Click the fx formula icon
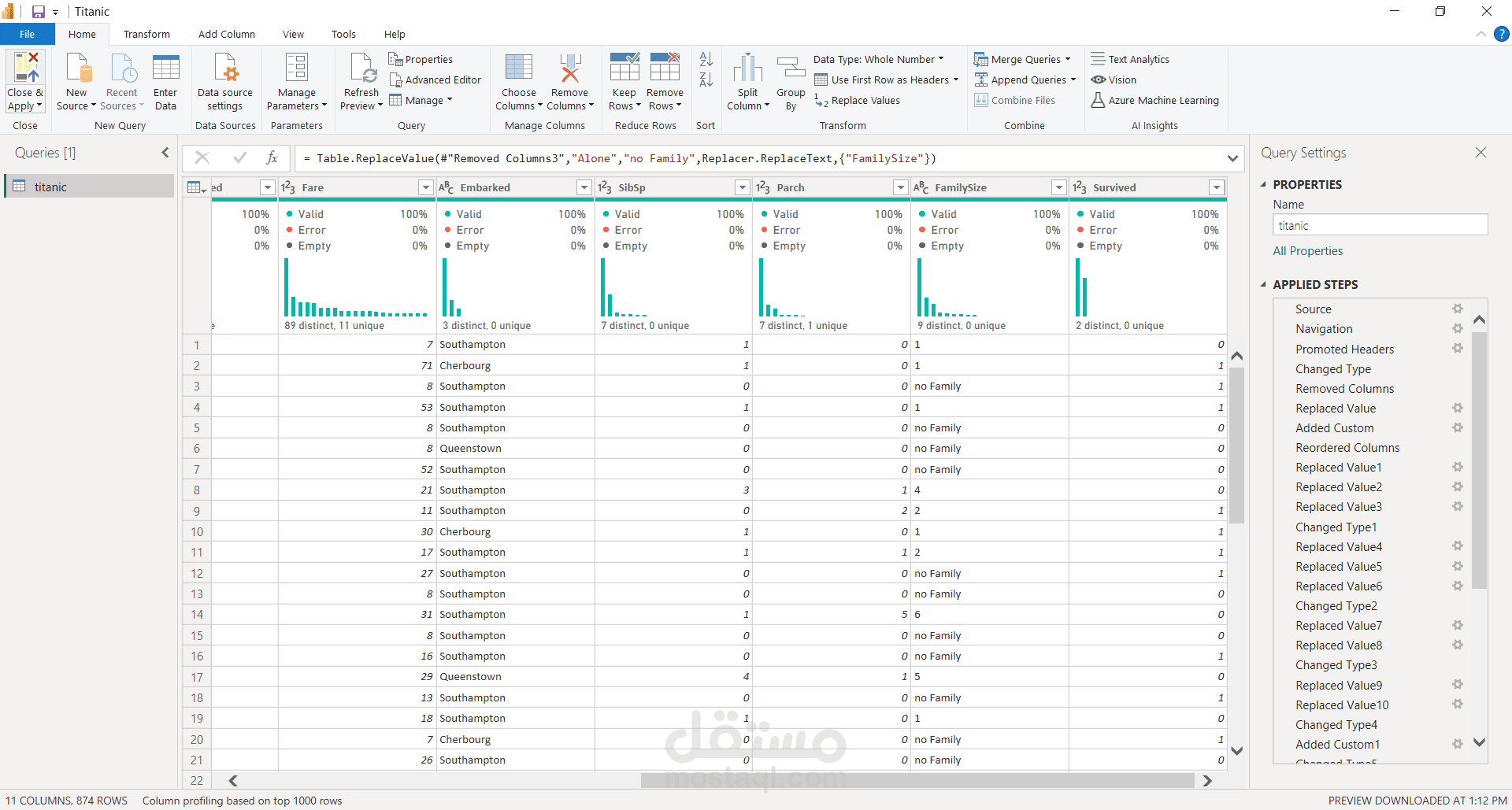Image resolution: width=1512 pixels, height=810 pixels. pyautogui.click(x=272, y=158)
